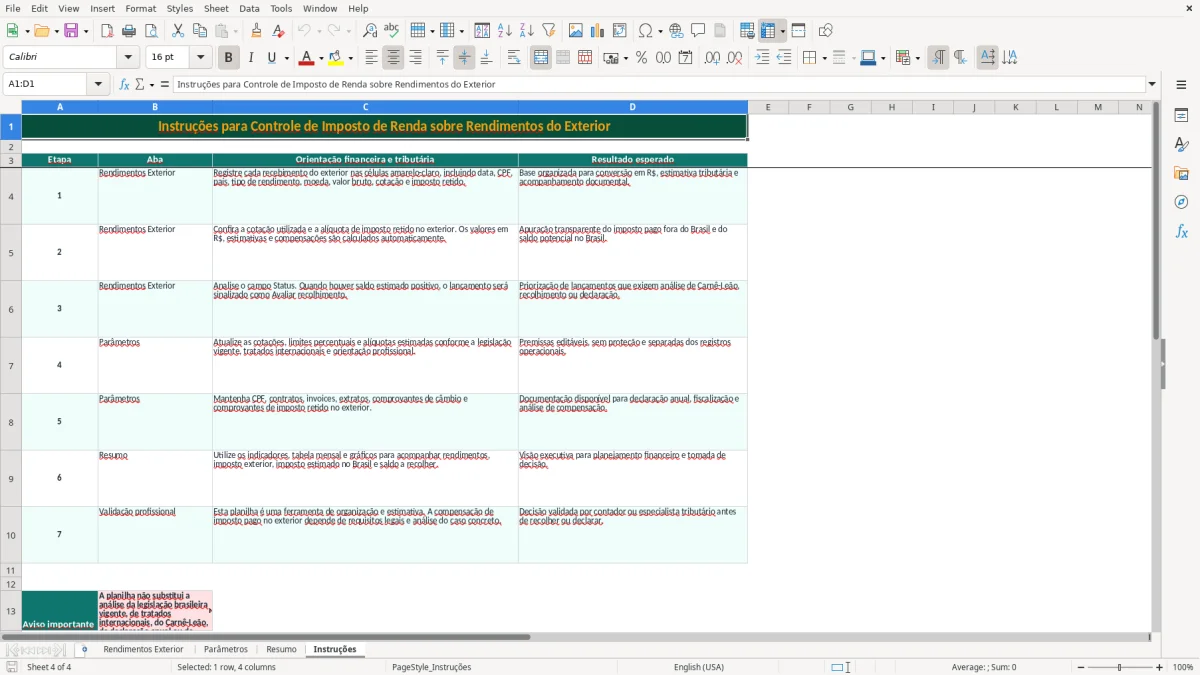Click the Copy icon

coord(200,31)
